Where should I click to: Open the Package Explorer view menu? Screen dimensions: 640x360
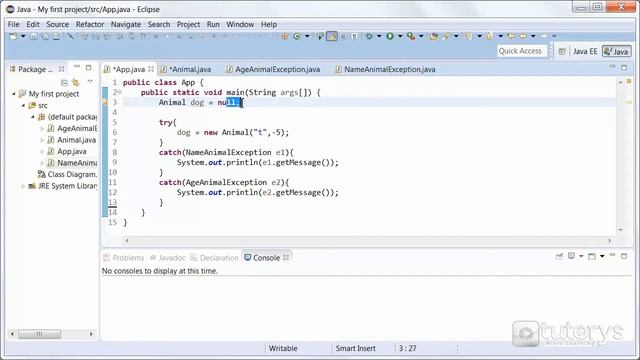[90, 82]
